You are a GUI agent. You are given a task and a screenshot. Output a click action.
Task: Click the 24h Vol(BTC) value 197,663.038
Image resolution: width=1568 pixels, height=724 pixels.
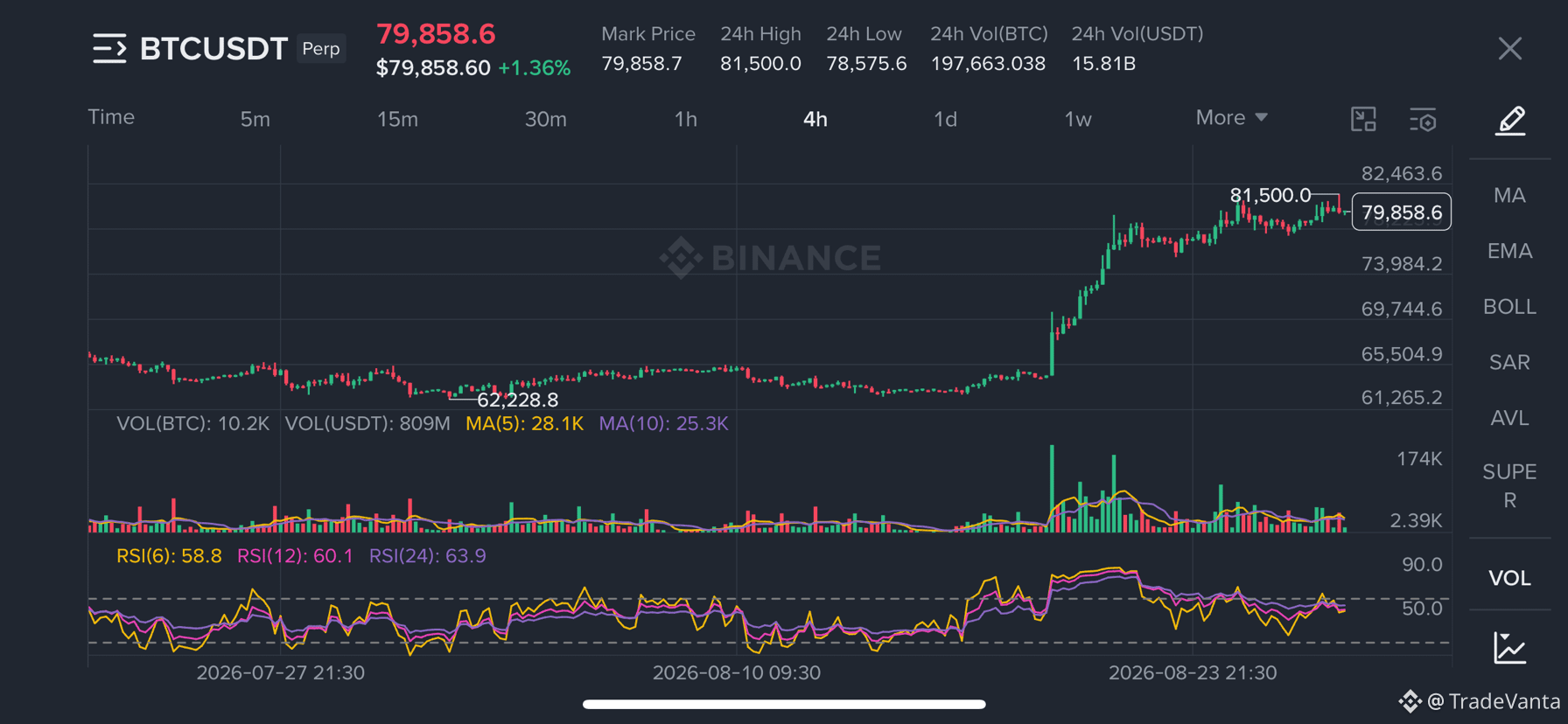click(x=988, y=64)
